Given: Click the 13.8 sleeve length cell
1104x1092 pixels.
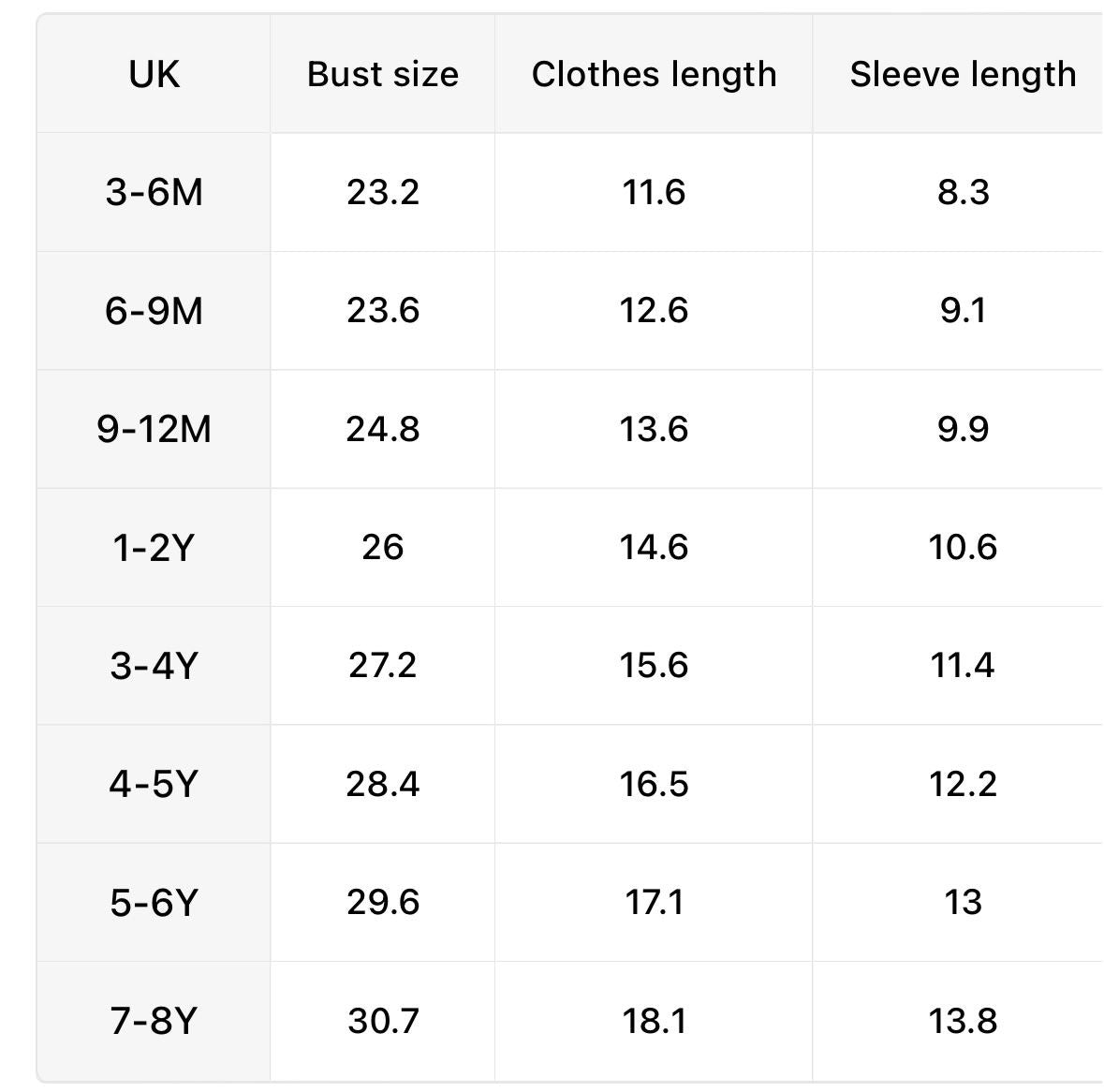Looking at the screenshot, I should tap(962, 1021).
